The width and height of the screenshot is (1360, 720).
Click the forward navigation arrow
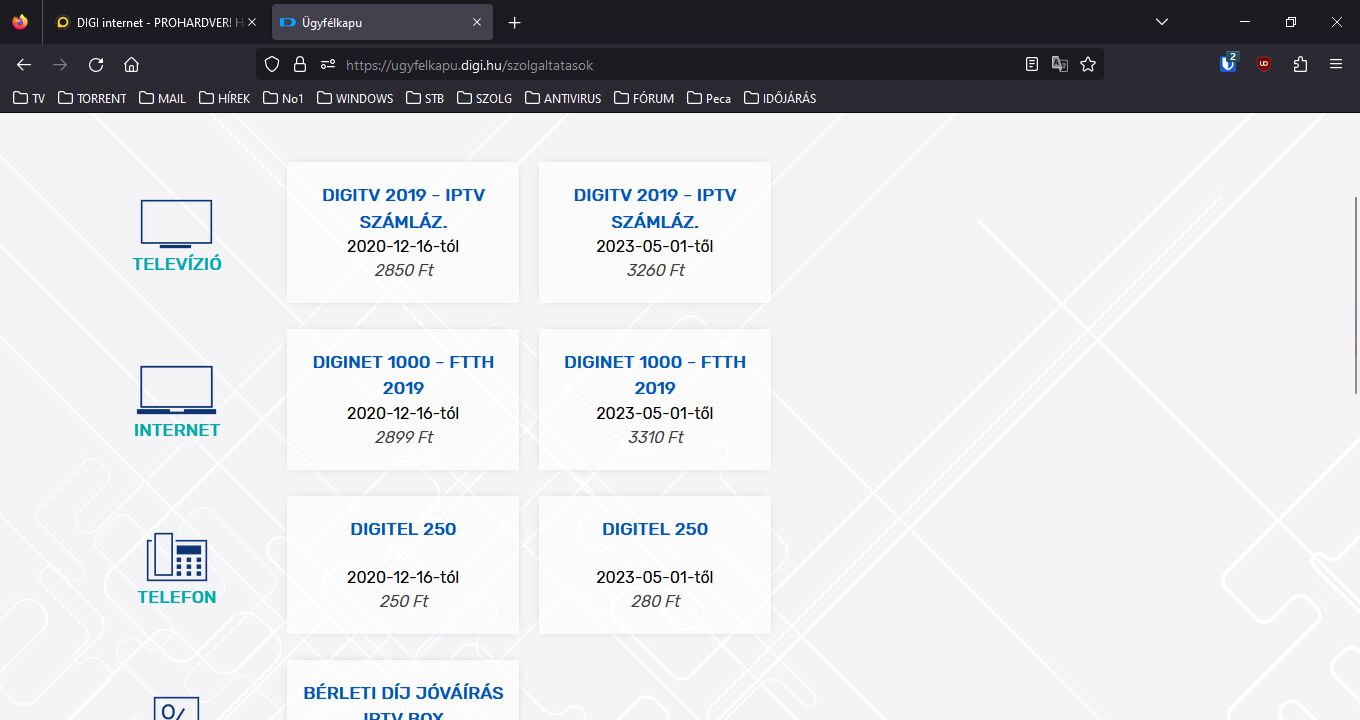60,65
